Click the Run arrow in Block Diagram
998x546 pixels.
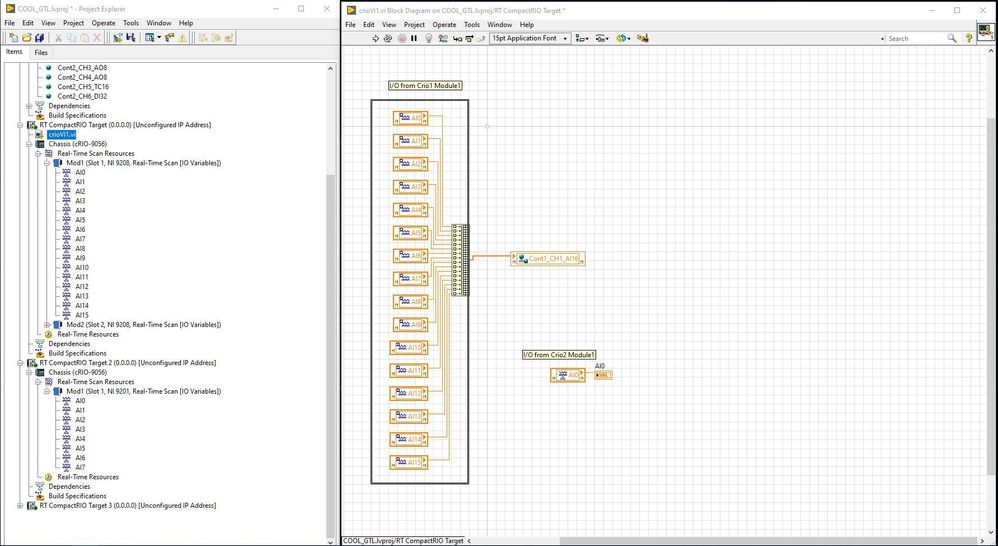click(x=376, y=38)
